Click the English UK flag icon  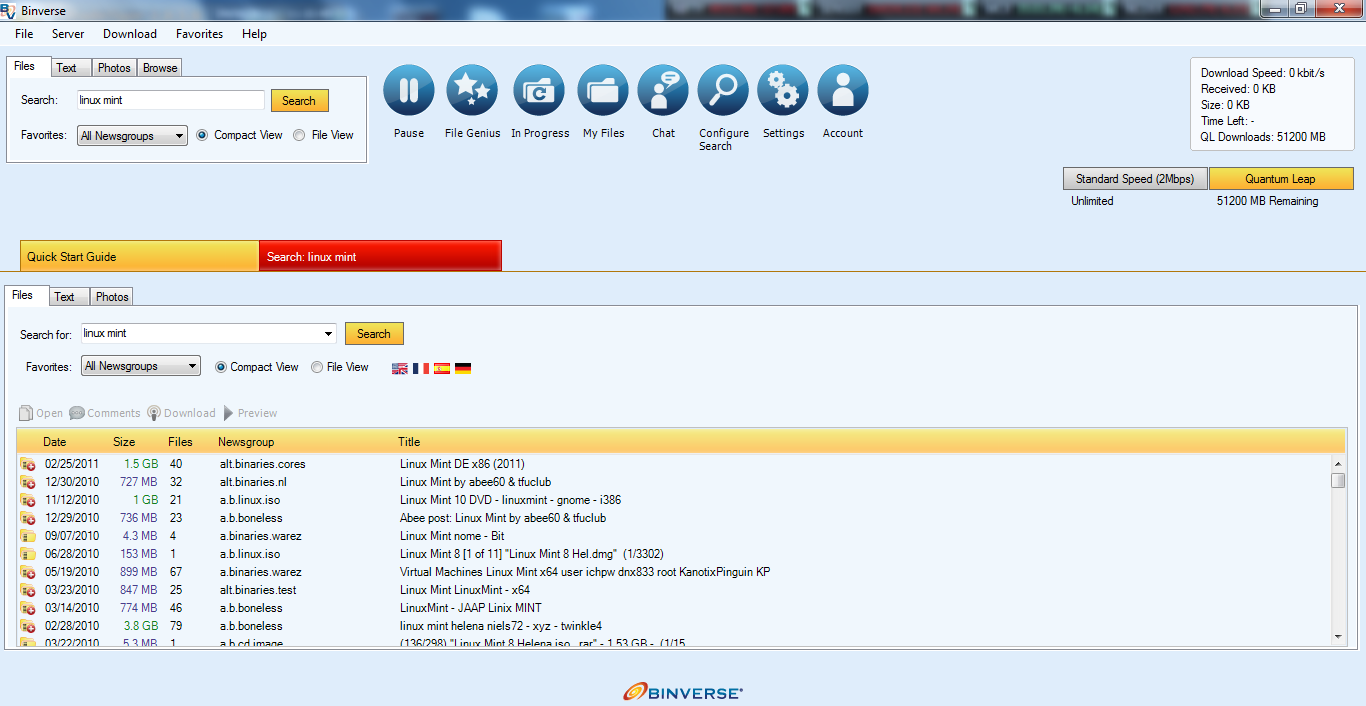pyautogui.click(x=400, y=368)
